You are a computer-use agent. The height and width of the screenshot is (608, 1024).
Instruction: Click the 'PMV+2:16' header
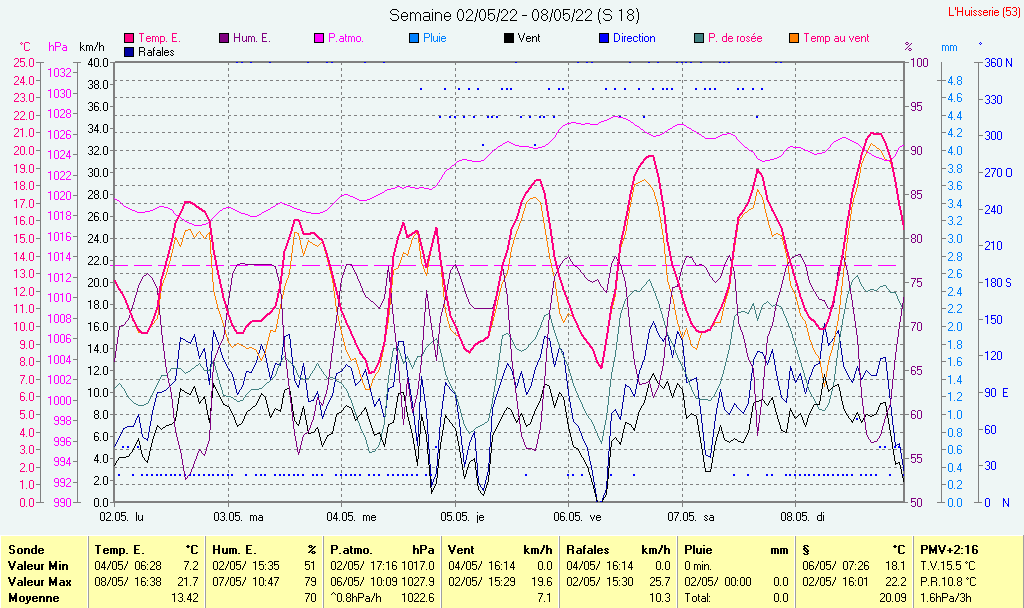[949, 550]
